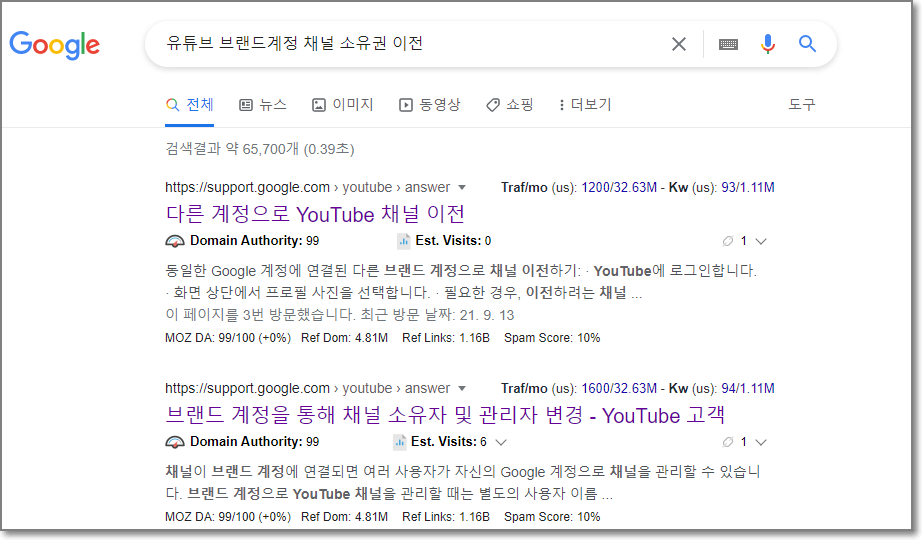Expand URL arrow of first result
Image resolution: width=922 pixels, height=540 pixels.
[462, 188]
